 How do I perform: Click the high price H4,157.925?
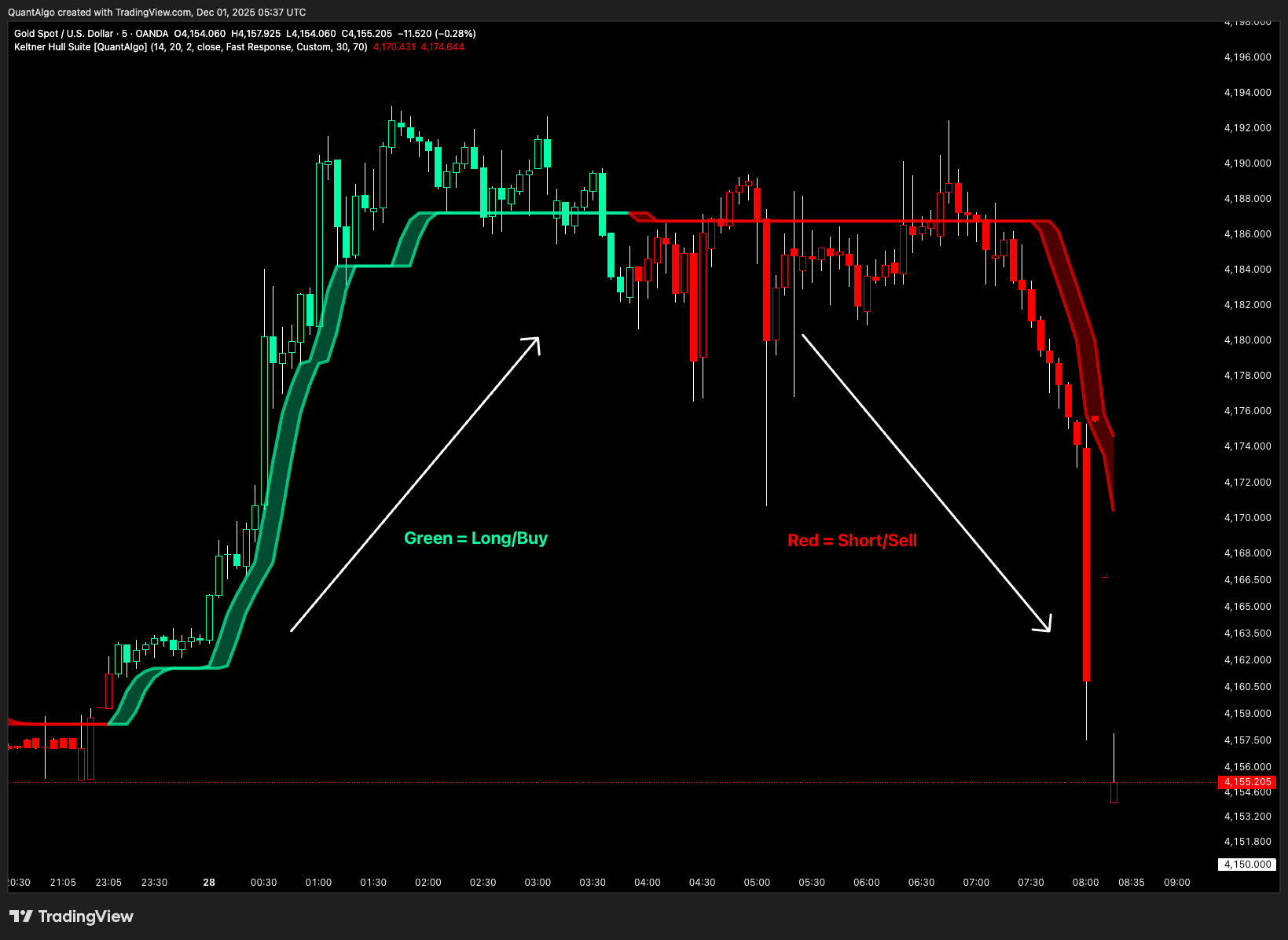click(x=256, y=34)
